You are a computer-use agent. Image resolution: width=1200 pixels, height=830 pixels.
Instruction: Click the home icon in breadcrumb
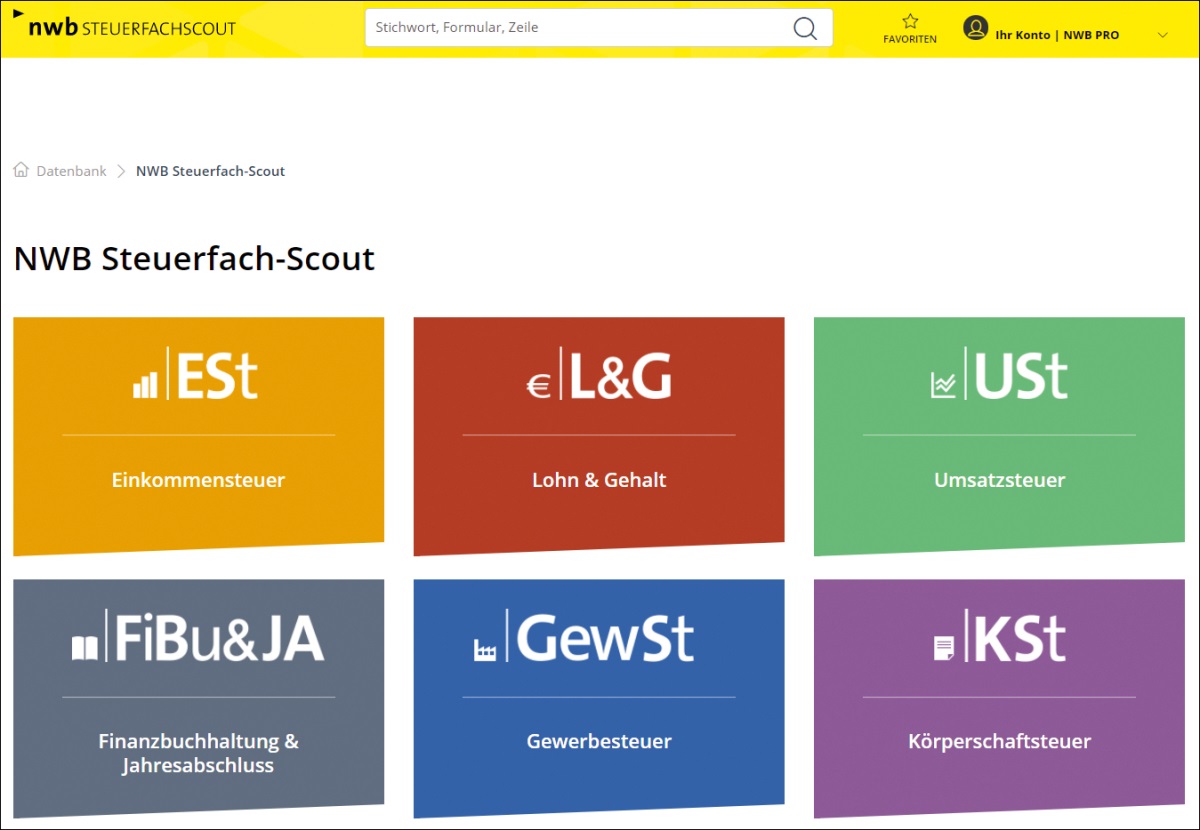click(21, 171)
